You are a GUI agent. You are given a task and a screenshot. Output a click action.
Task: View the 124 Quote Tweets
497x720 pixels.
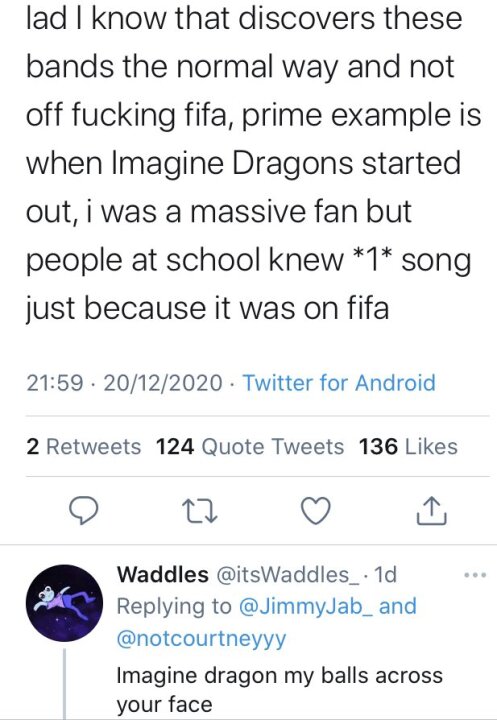pos(250,446)
